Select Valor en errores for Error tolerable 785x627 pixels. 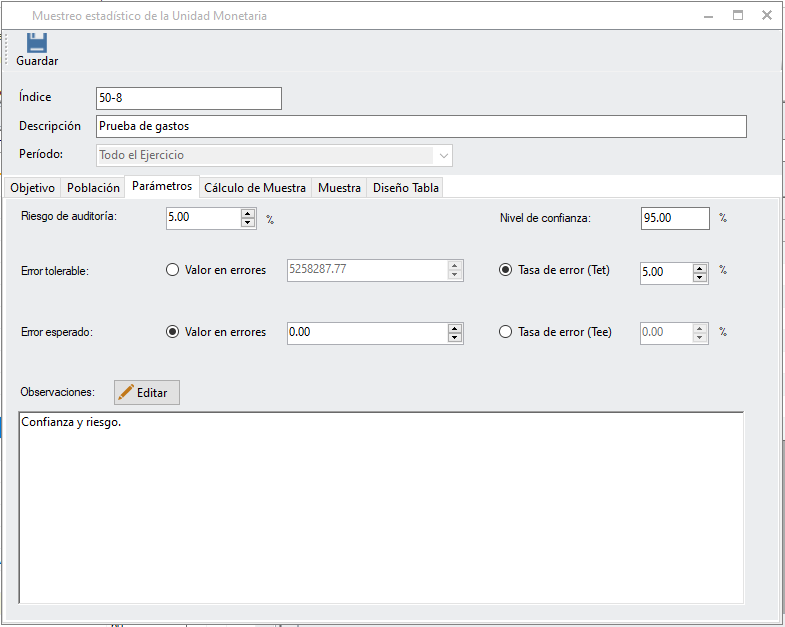(173, 270)
